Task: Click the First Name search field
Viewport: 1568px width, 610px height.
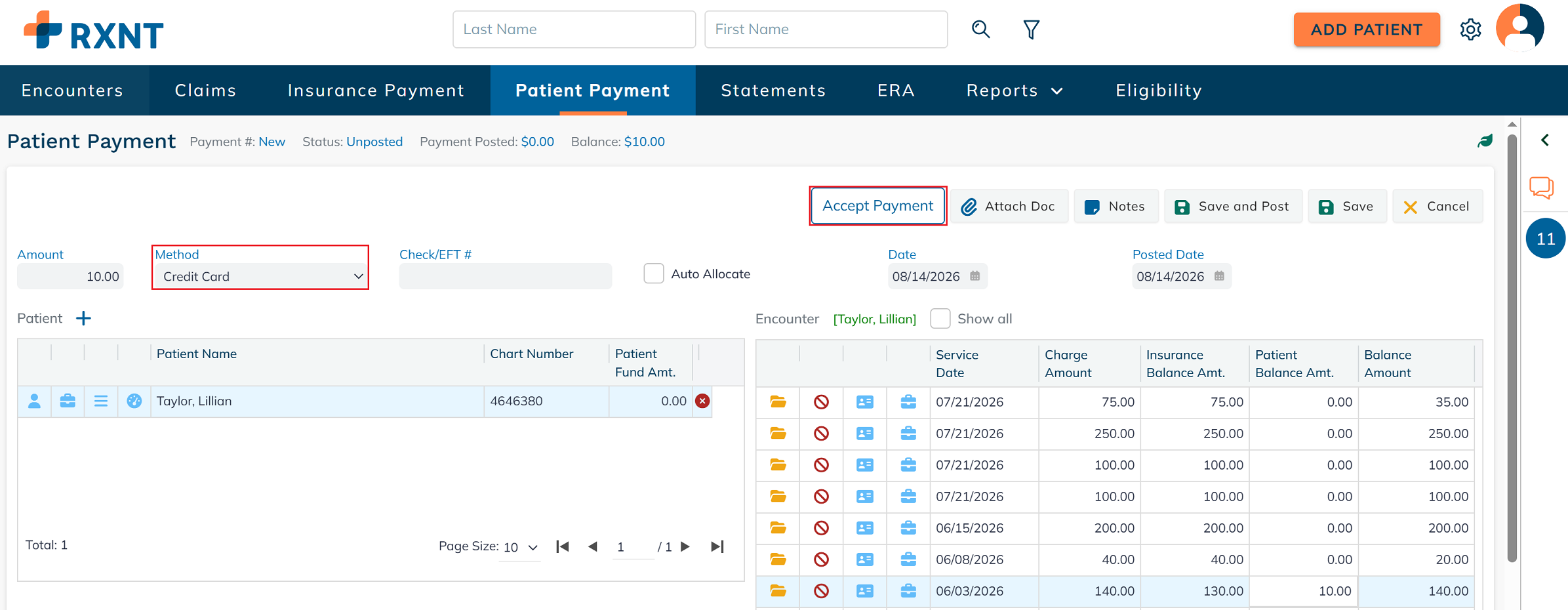Action: click(826, 30)
